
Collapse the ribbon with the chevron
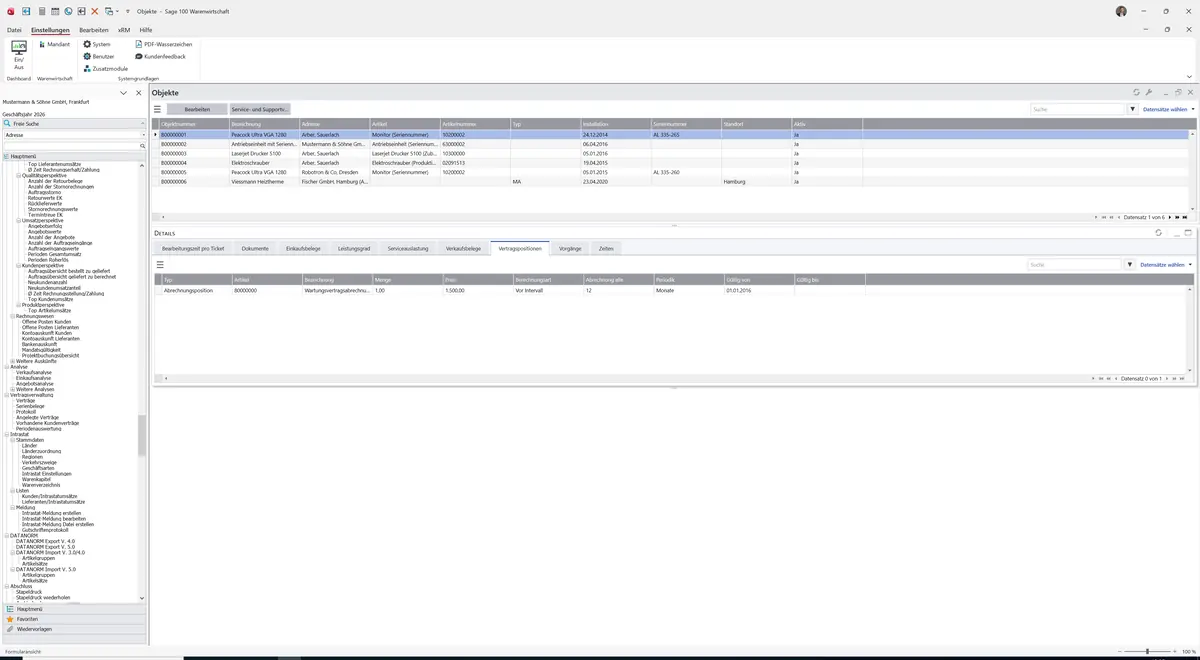[1189, 77]
